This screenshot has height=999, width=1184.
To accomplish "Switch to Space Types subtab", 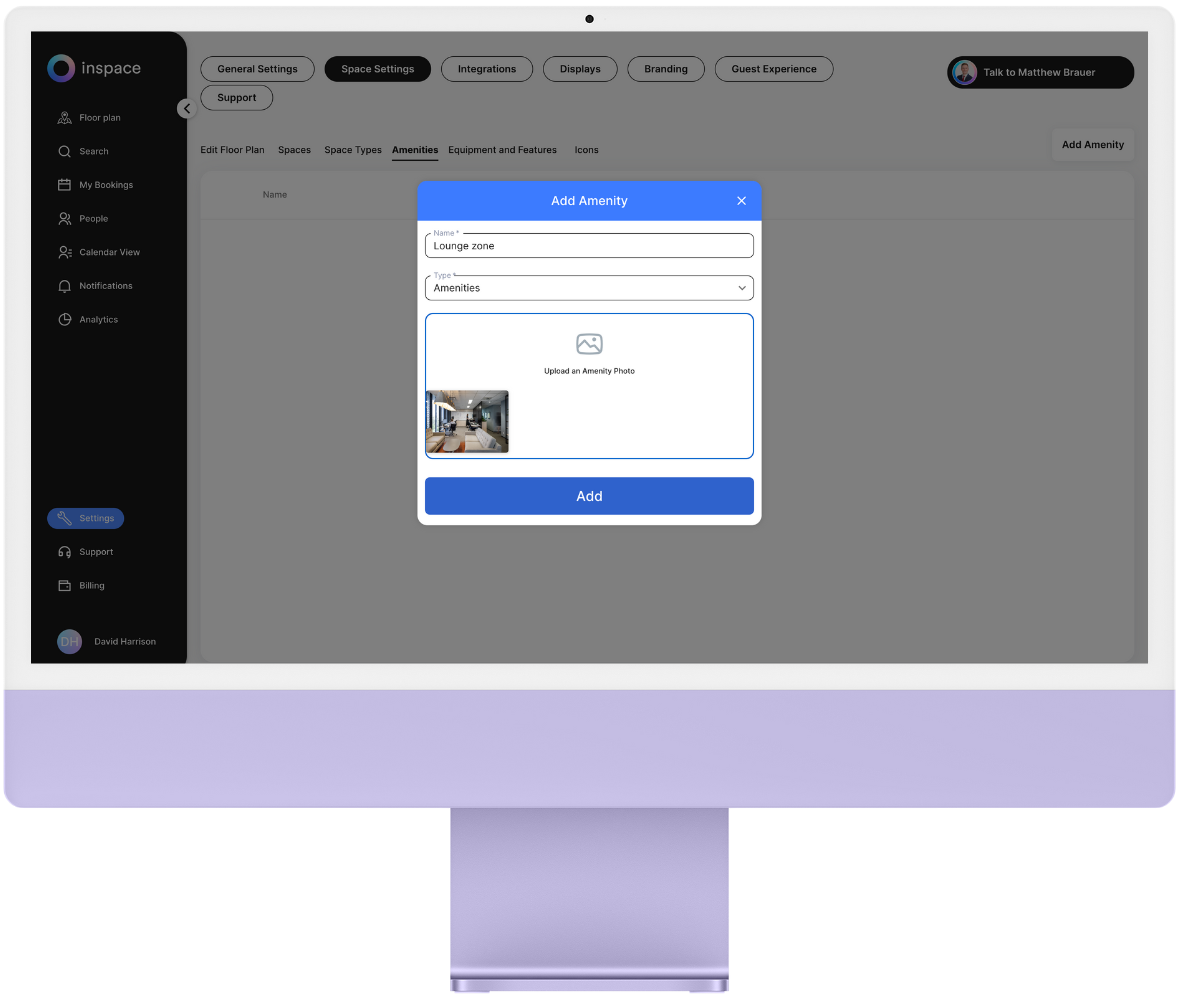I will [x=353, y=150].
